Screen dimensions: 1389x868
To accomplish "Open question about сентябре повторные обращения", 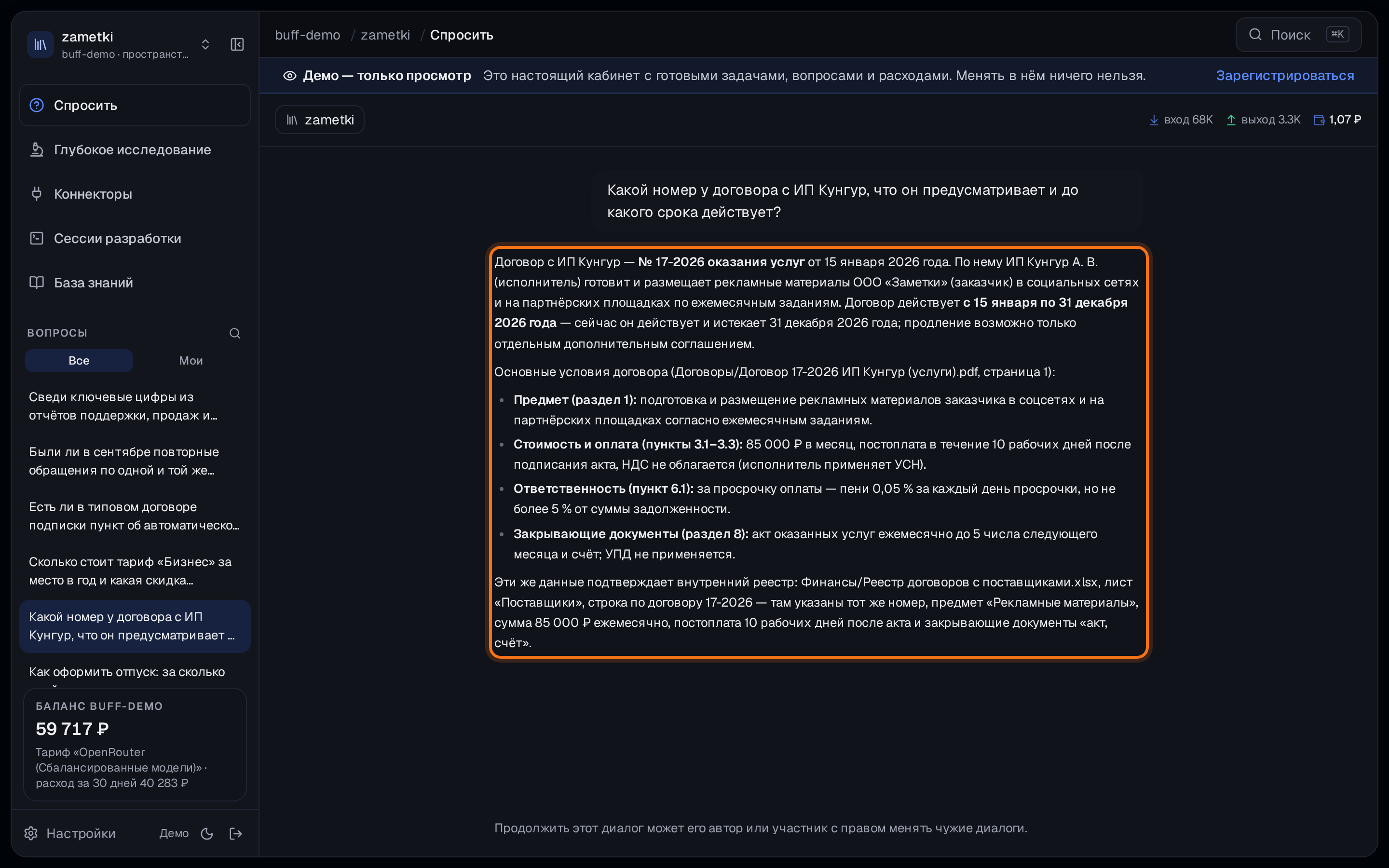I will pos(135,461).
